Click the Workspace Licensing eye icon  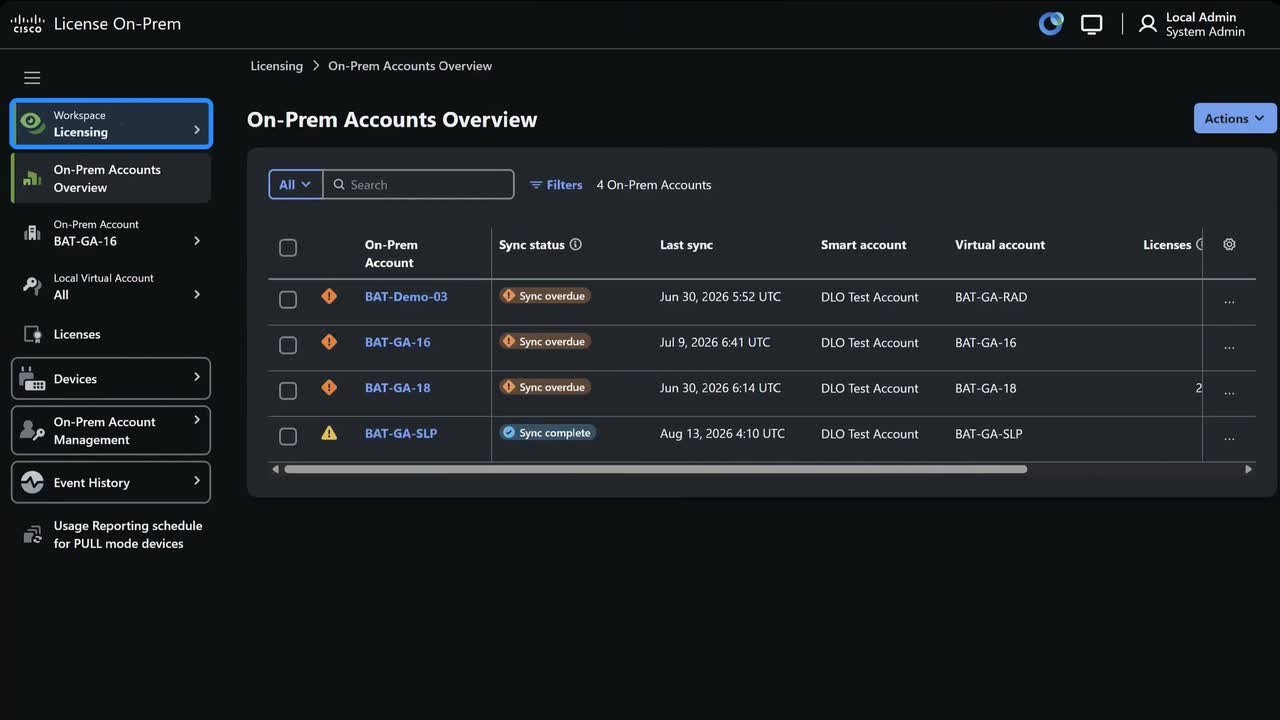coord(32,123)
